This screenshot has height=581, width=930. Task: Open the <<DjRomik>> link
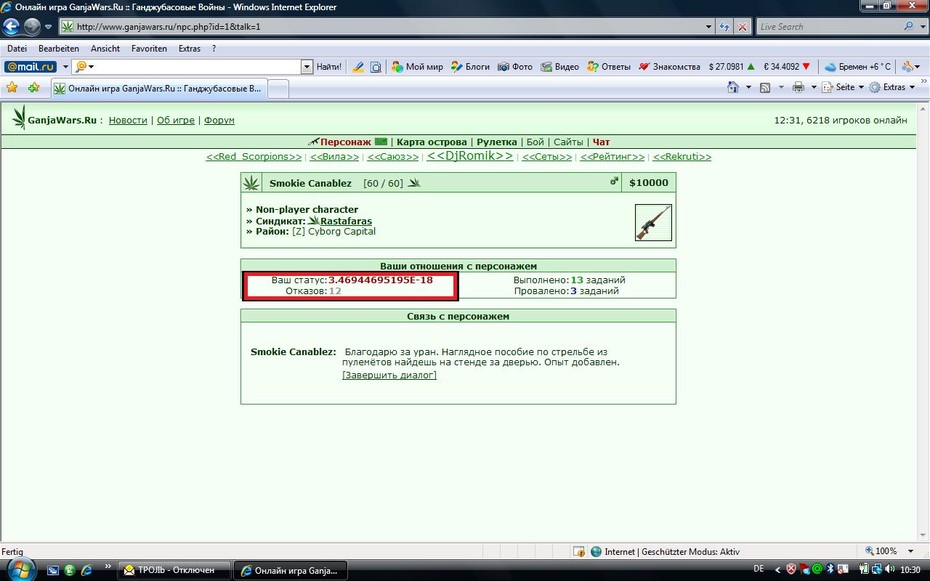click(470, 156)
